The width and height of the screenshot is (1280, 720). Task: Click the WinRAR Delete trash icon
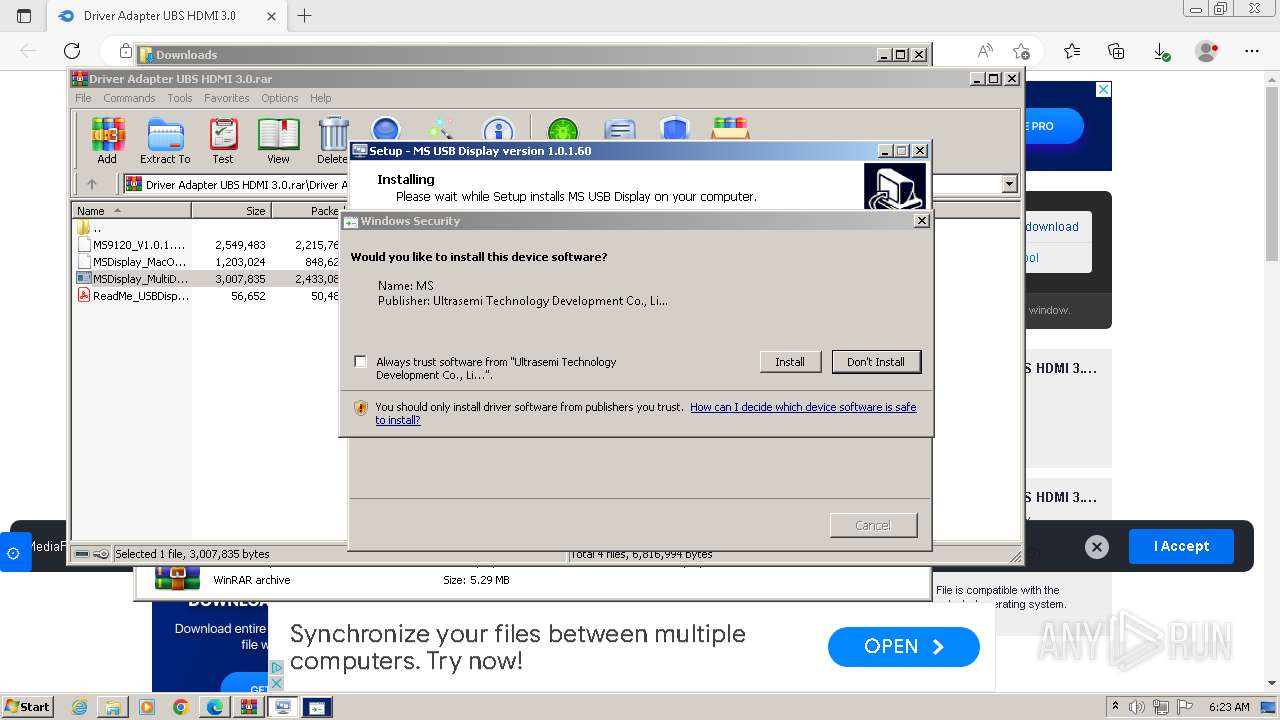[333, 140]
